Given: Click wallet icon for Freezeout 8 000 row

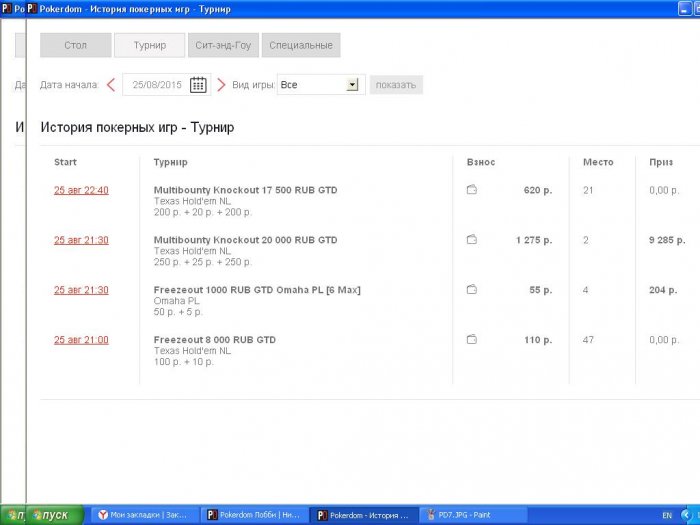Looking at the screenshot, I should click(472, 340).
